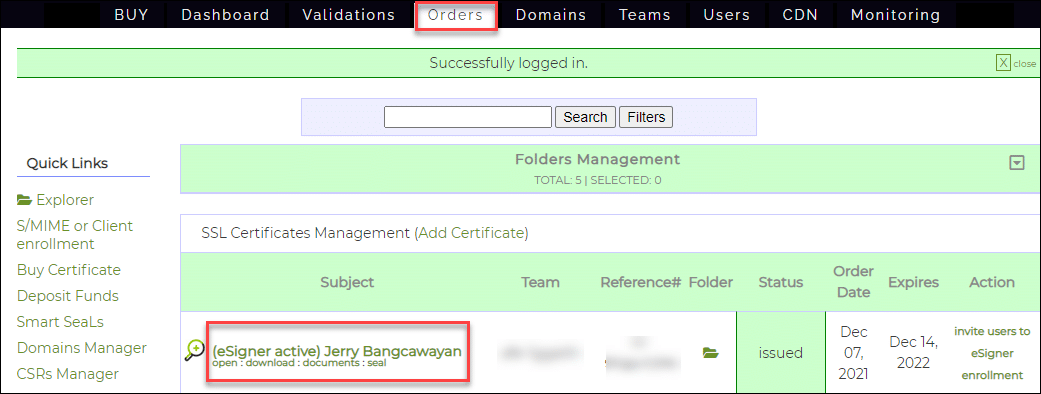Viewport: 1041px width, 394px height.
Task: Go to the Domains tab
Action: [x=551, y=15]
